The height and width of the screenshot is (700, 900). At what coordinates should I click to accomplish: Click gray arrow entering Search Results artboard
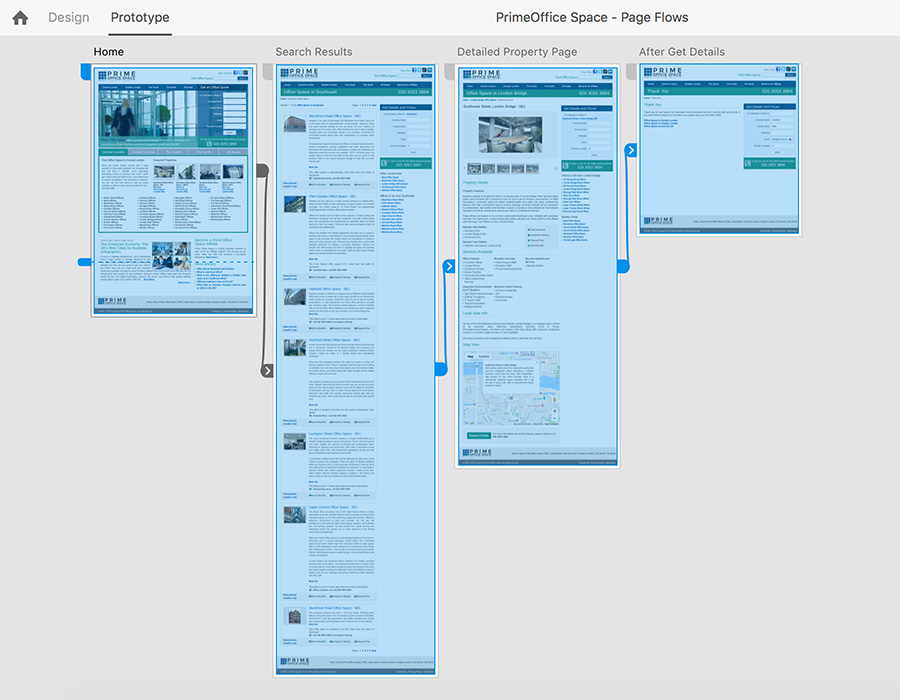267,371
